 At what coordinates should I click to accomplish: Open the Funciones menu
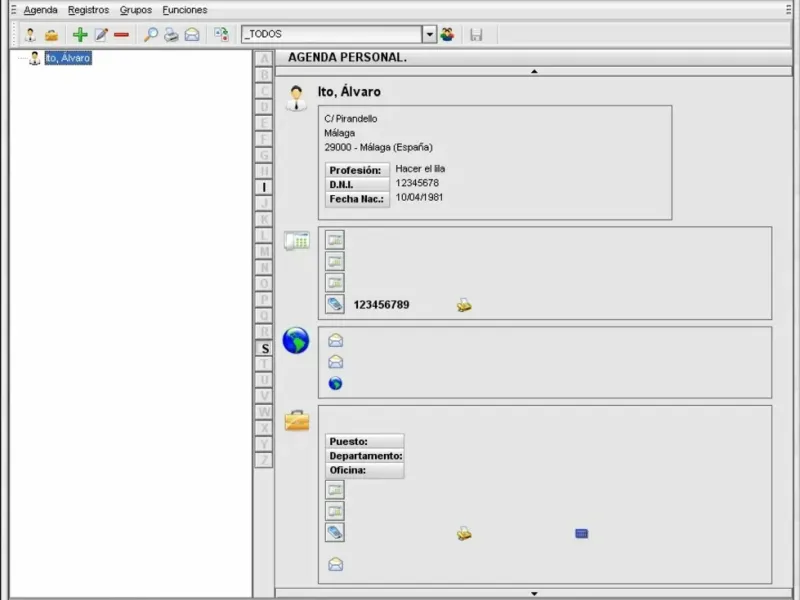pyautogui.click(x=185, y=10)
